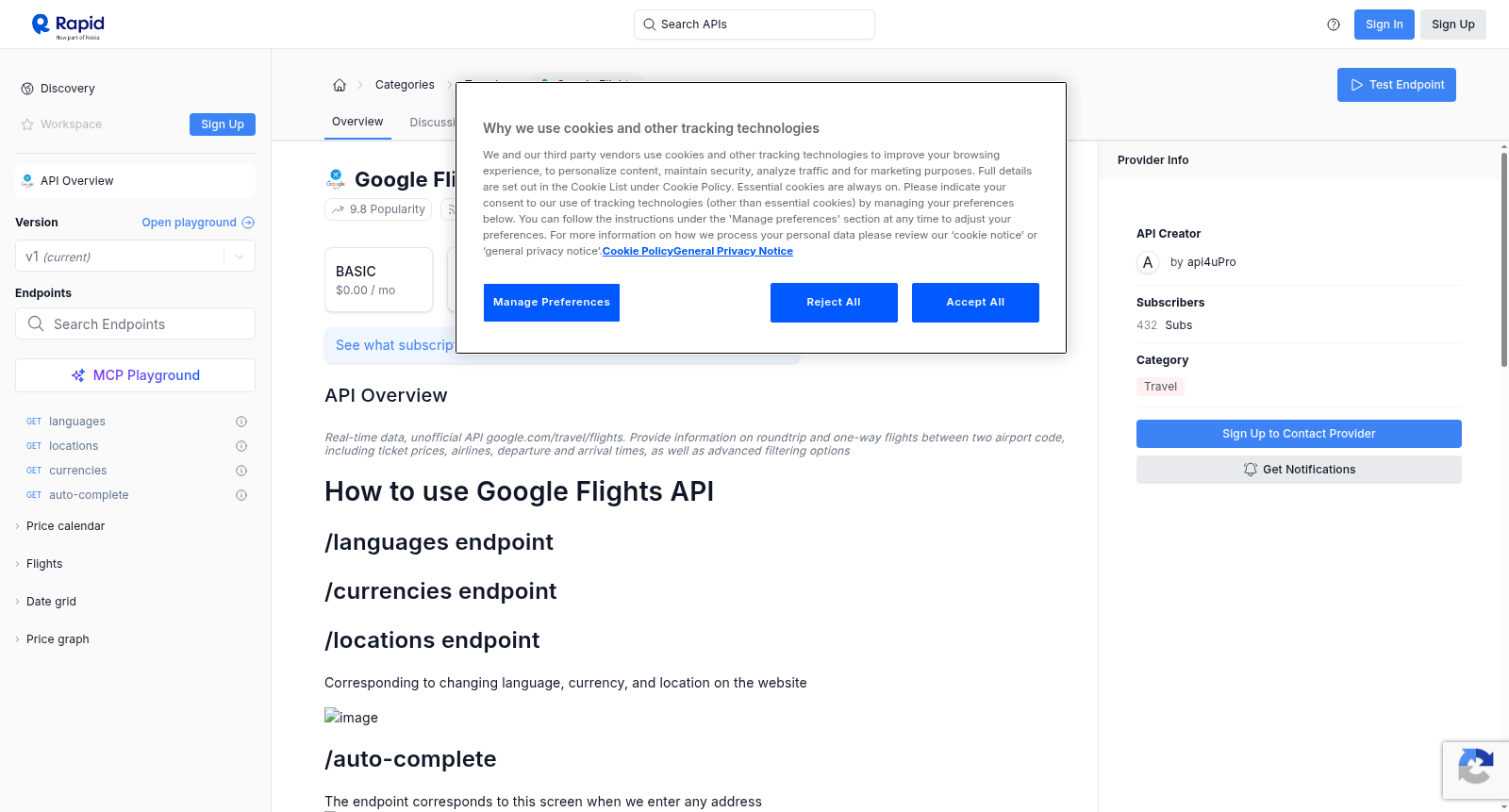Open the Cookie Policy link
The image size is (1509, 812).
[638, 252]
